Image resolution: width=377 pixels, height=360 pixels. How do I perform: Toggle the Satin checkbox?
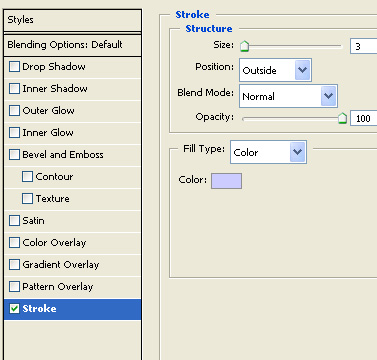pos(14,221)
